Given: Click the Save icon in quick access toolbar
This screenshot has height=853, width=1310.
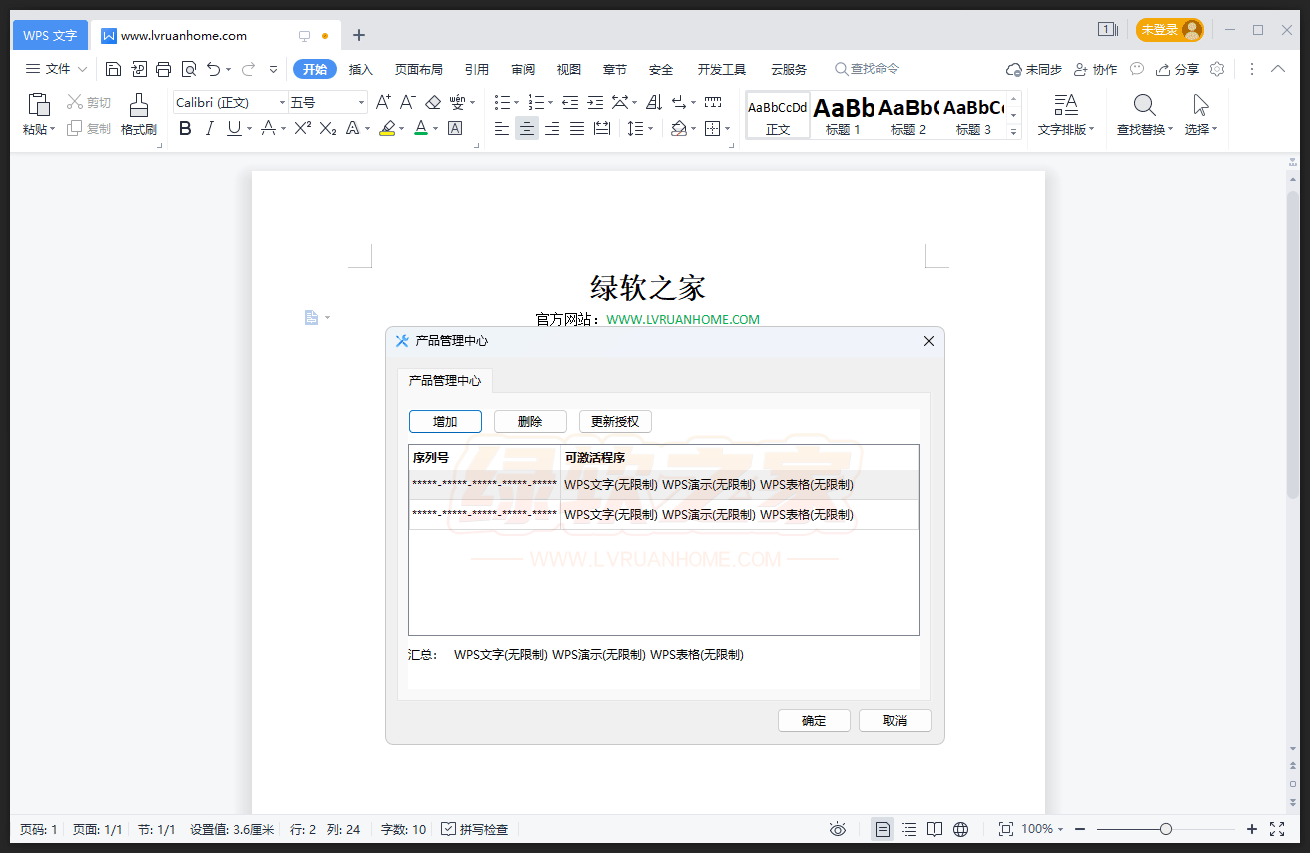Looking at the screenshot, I should click(114, 69).
